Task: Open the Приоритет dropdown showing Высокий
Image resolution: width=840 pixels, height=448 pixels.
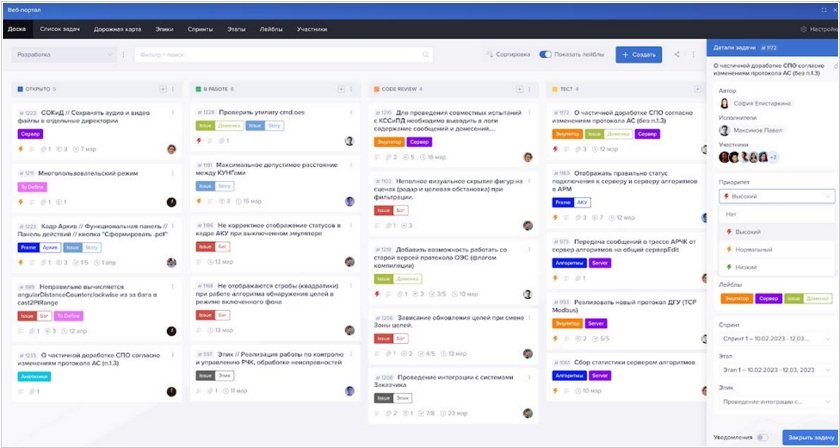Action: coord(775,197)
